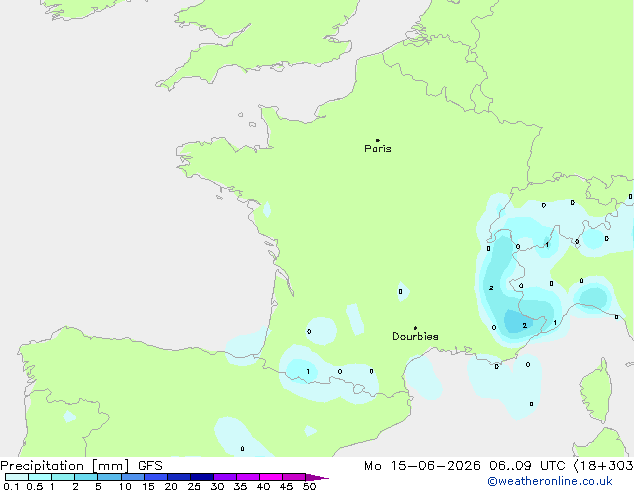The image size is (634, 490).
Task: Click the GFS model name text
Action: coord(150,466)
